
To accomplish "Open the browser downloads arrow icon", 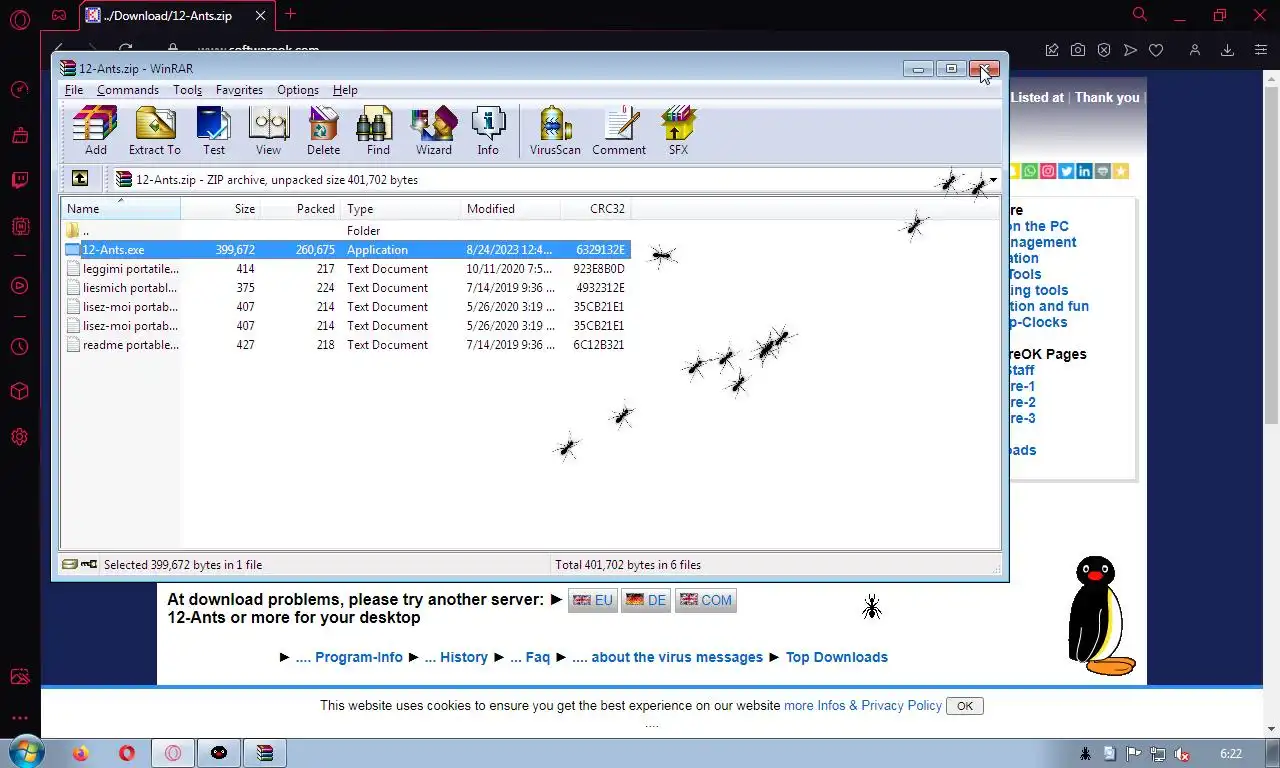I will pyautogui.click(x=1228, y=50).
